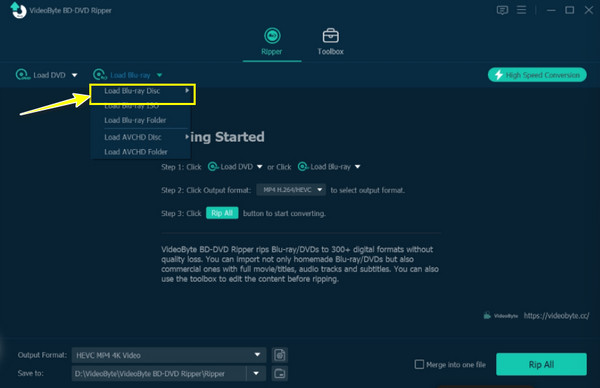Collapse the Load Blu-ray dropdown arrow

click(x=160, y=75)
